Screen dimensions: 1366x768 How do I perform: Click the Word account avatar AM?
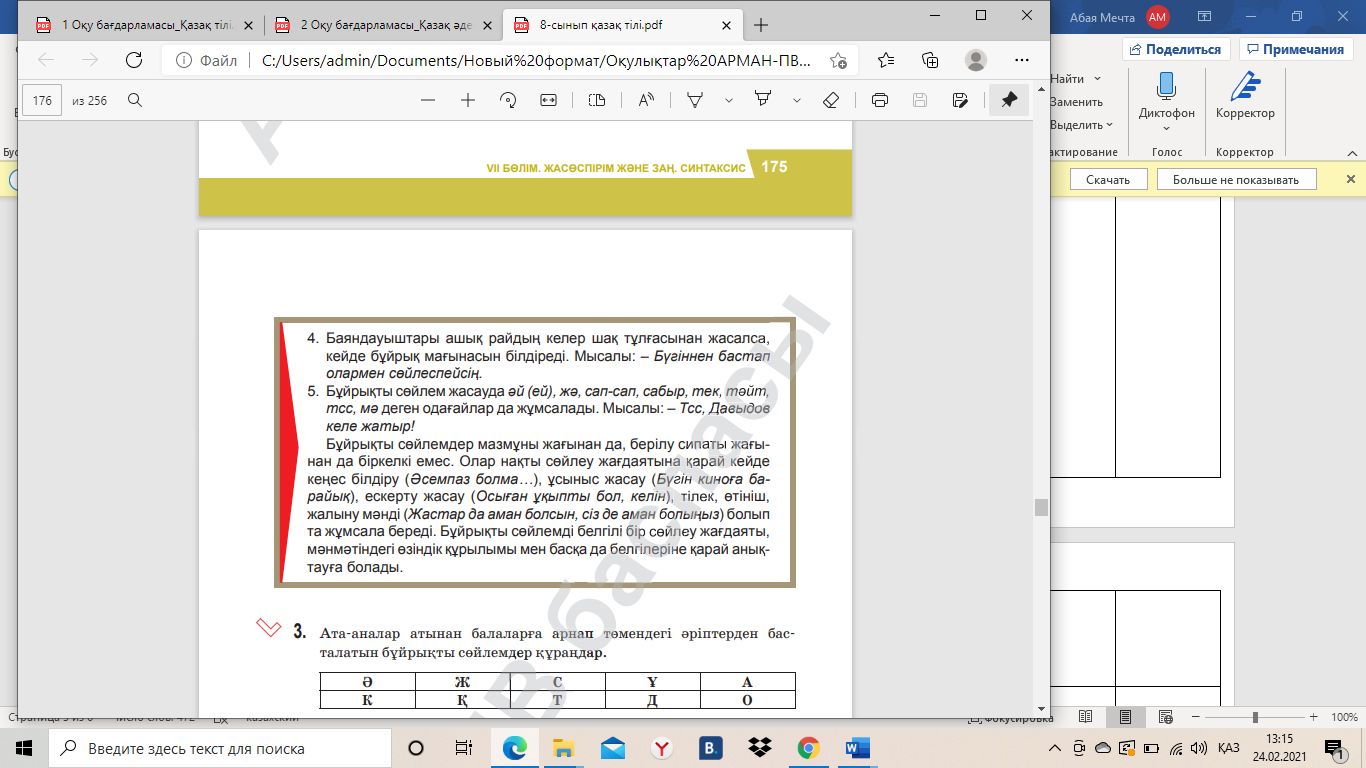1158,17
